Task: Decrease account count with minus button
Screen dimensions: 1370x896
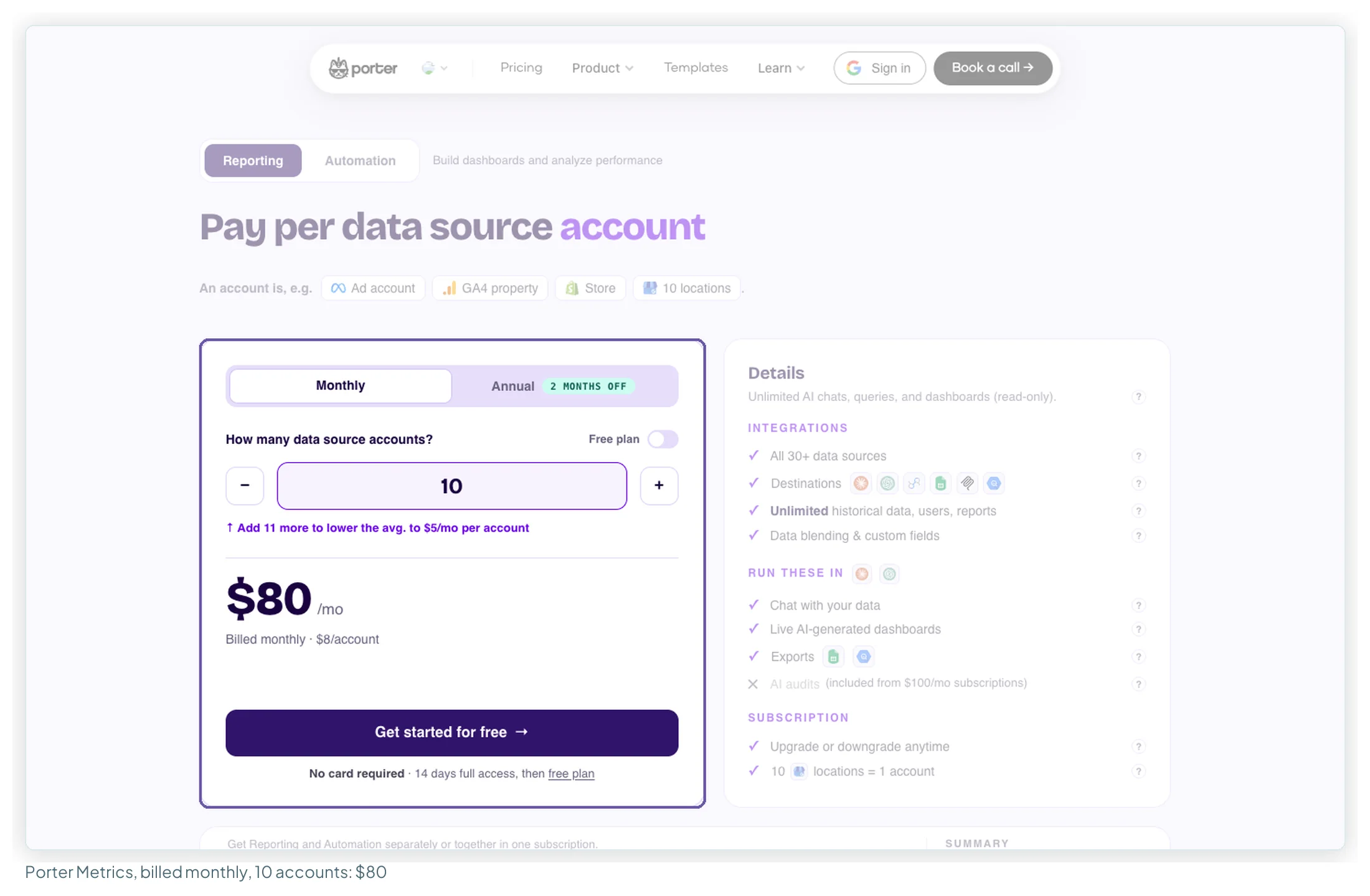Action: (245, 486)
